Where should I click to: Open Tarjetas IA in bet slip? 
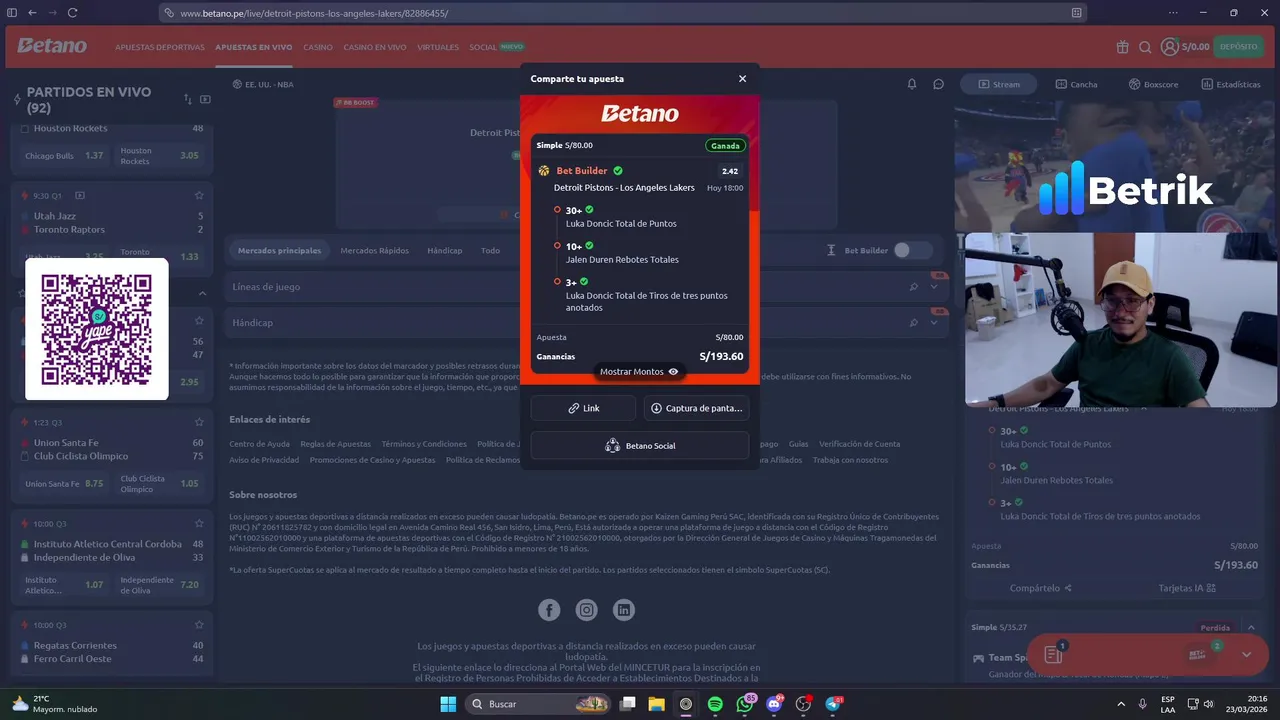[x=1187, y=588]
